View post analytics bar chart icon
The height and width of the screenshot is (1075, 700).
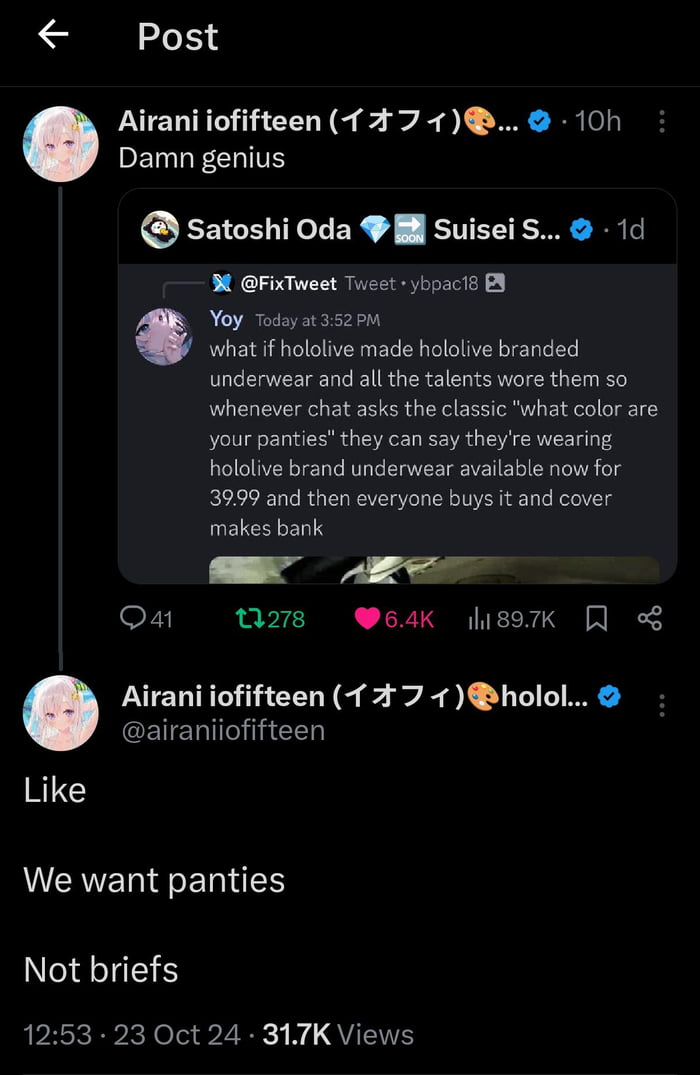pyautogui.click(x=480, y=619)
